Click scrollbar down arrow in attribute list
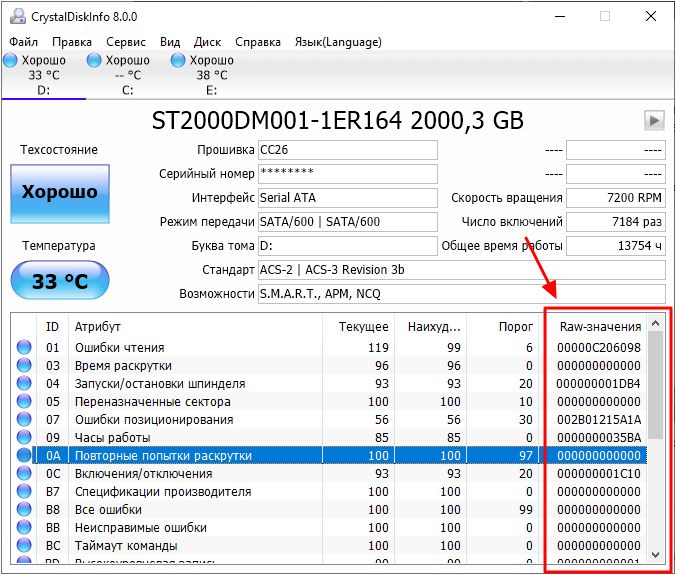The image size is (676, 575). pos(656,555)
